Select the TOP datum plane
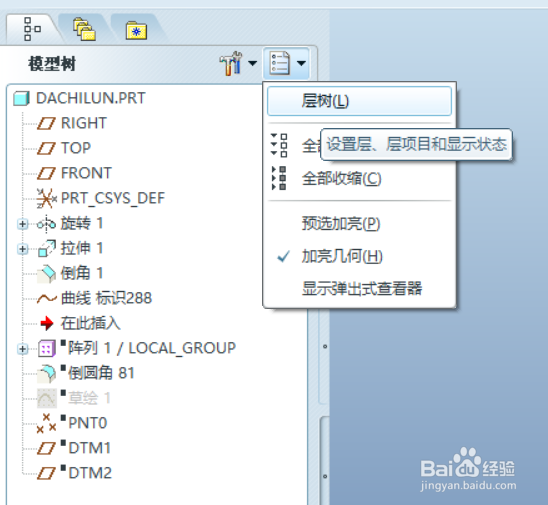 (76, 148)
